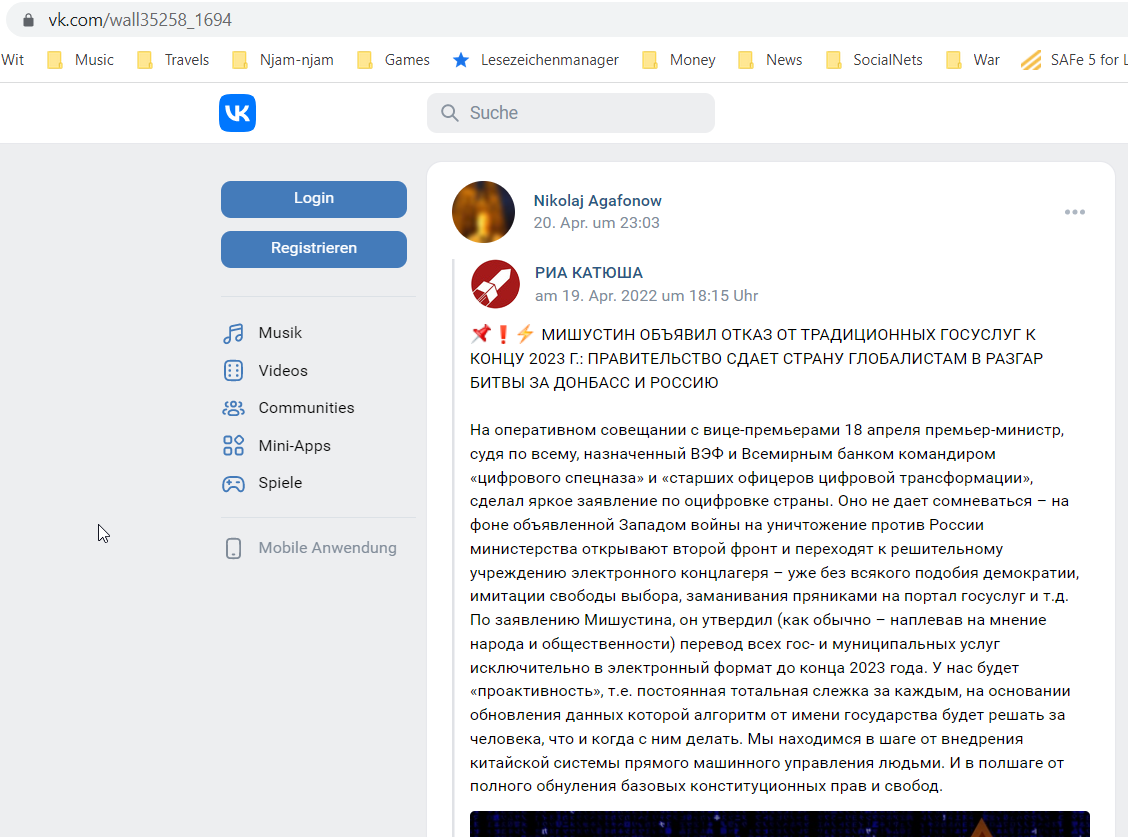Open the SAFe 5 bookmark

1073,60
